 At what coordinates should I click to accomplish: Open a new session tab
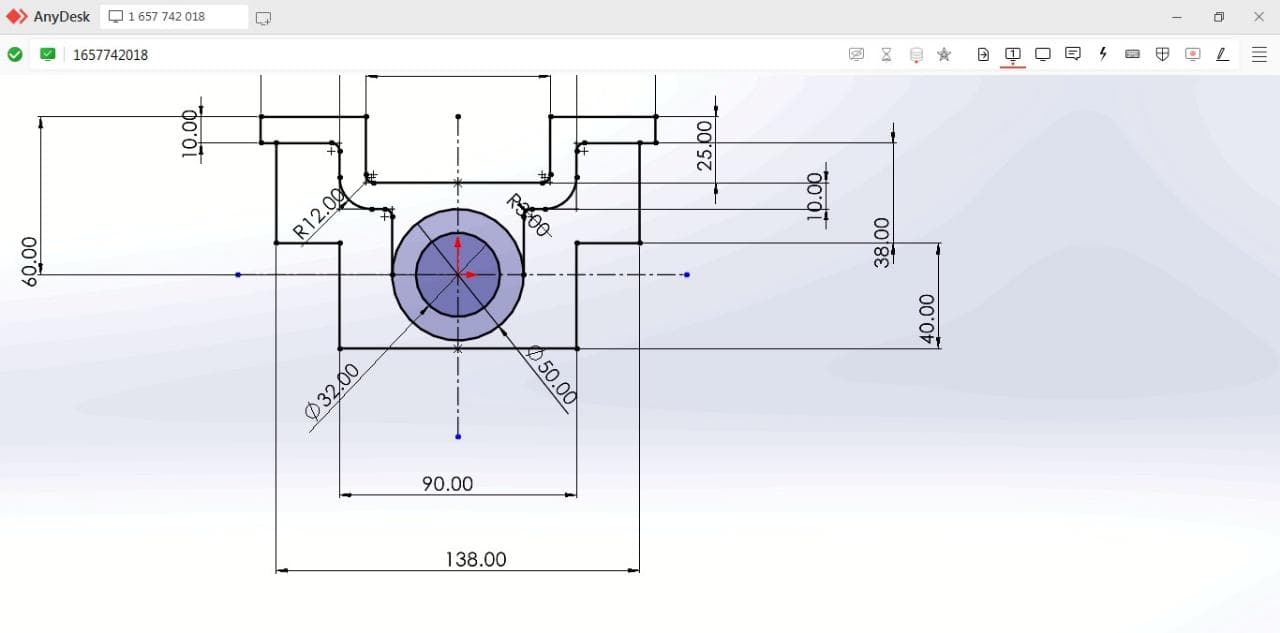[x=263, y=18]
